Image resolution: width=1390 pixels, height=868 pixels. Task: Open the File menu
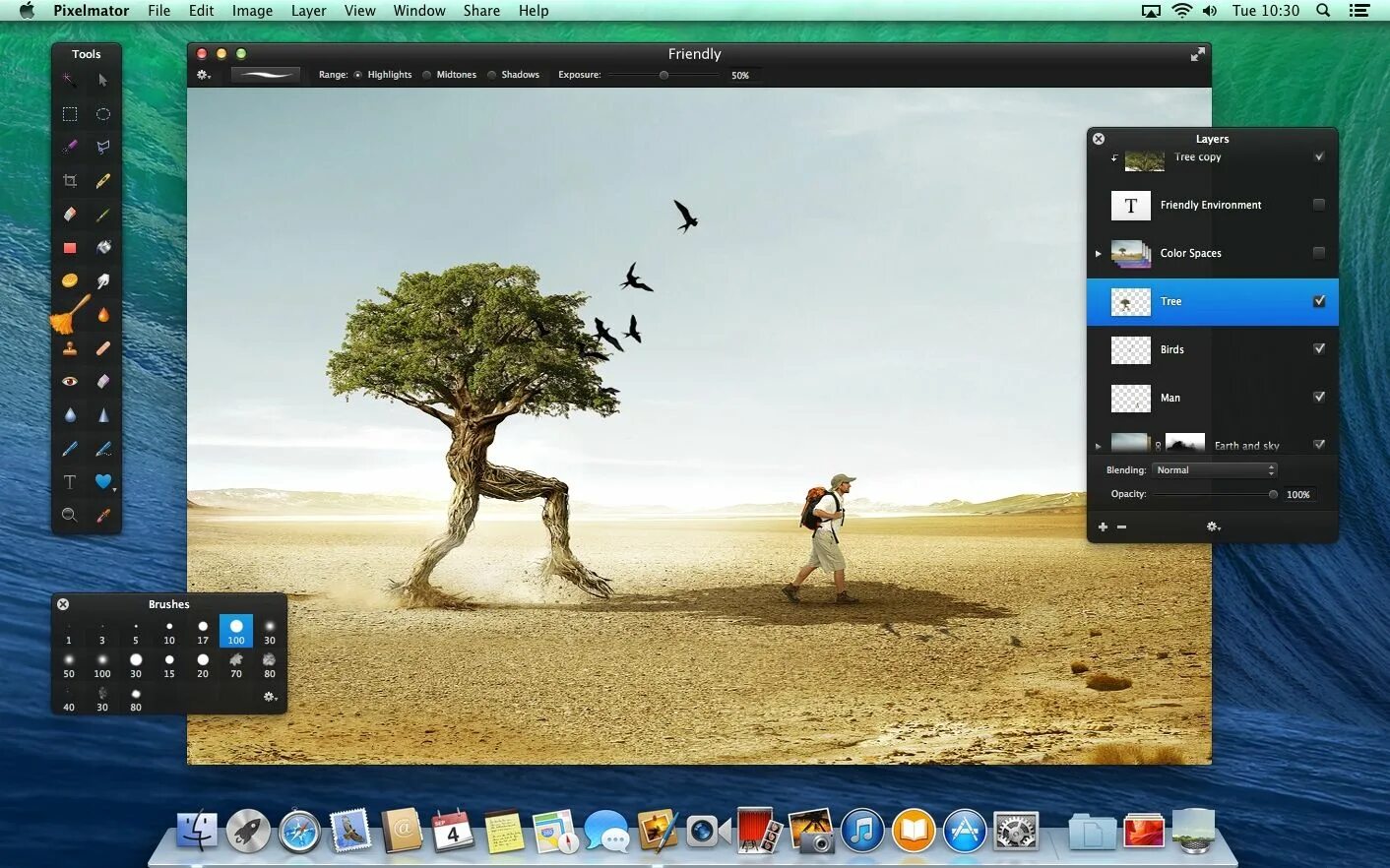click(158, 11)
